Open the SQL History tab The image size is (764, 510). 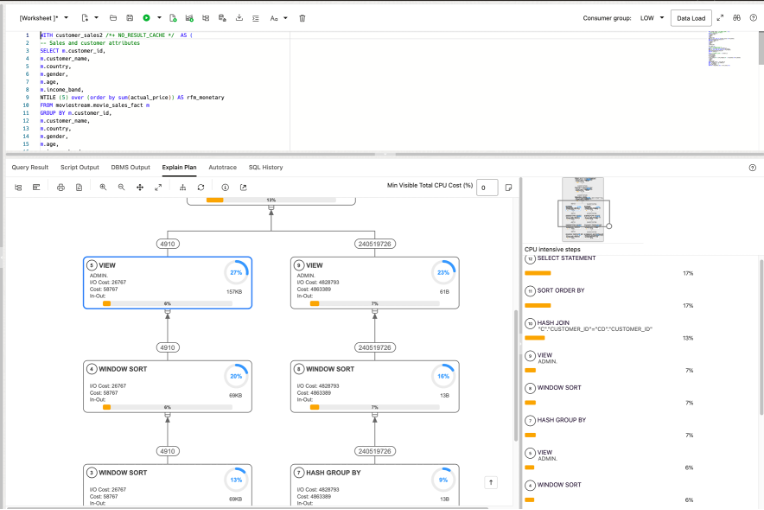266,167
